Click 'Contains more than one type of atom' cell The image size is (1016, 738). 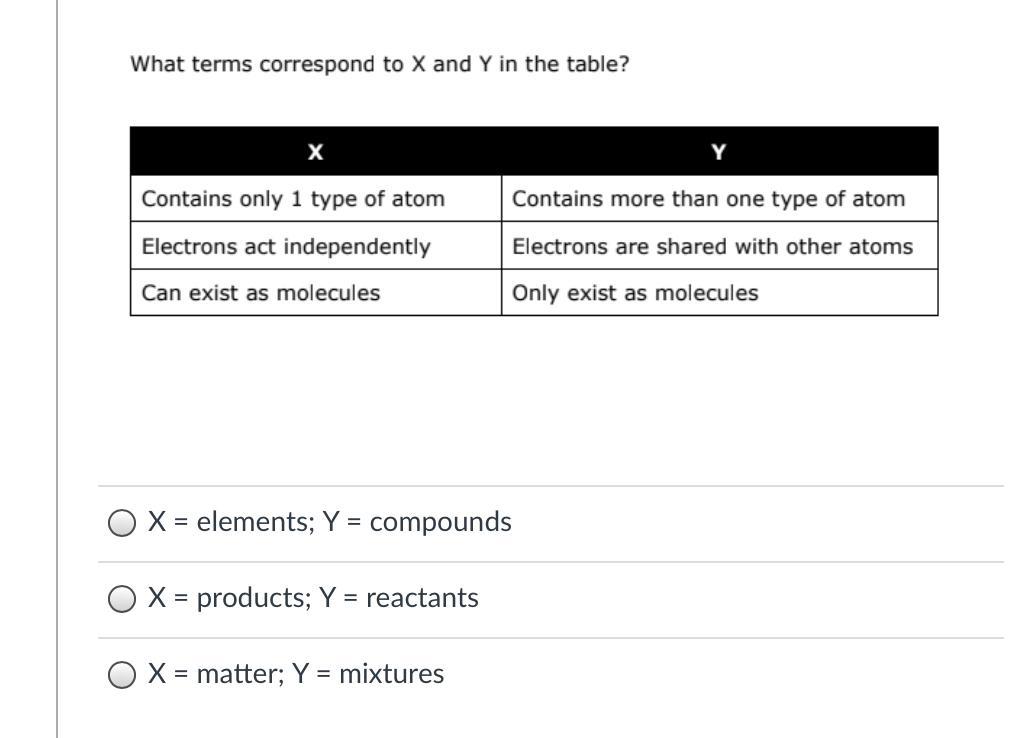pyautogui.click(x=708, y=199)
